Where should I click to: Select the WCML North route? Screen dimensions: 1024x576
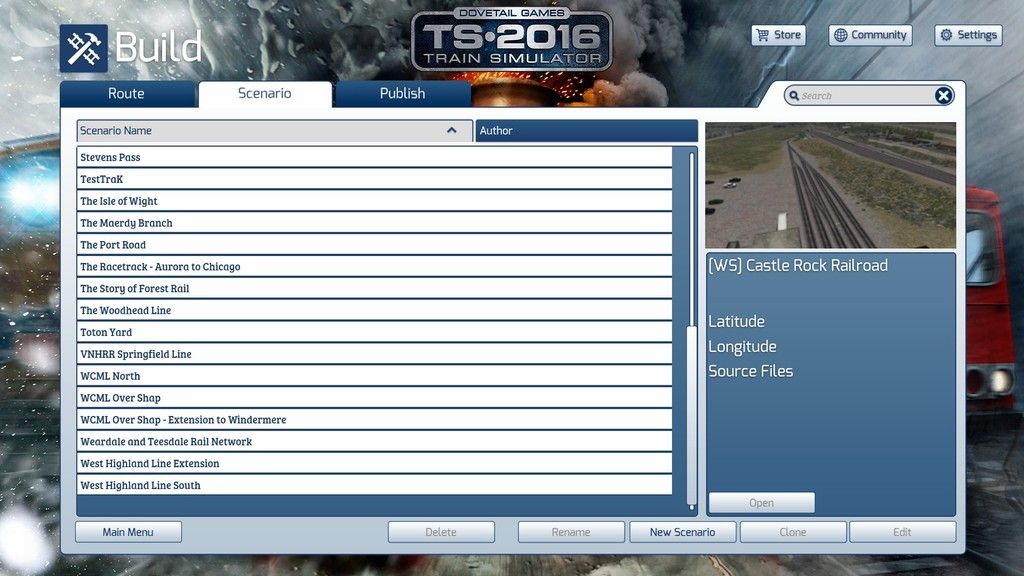pyautogui.click(x=375, y=376)
